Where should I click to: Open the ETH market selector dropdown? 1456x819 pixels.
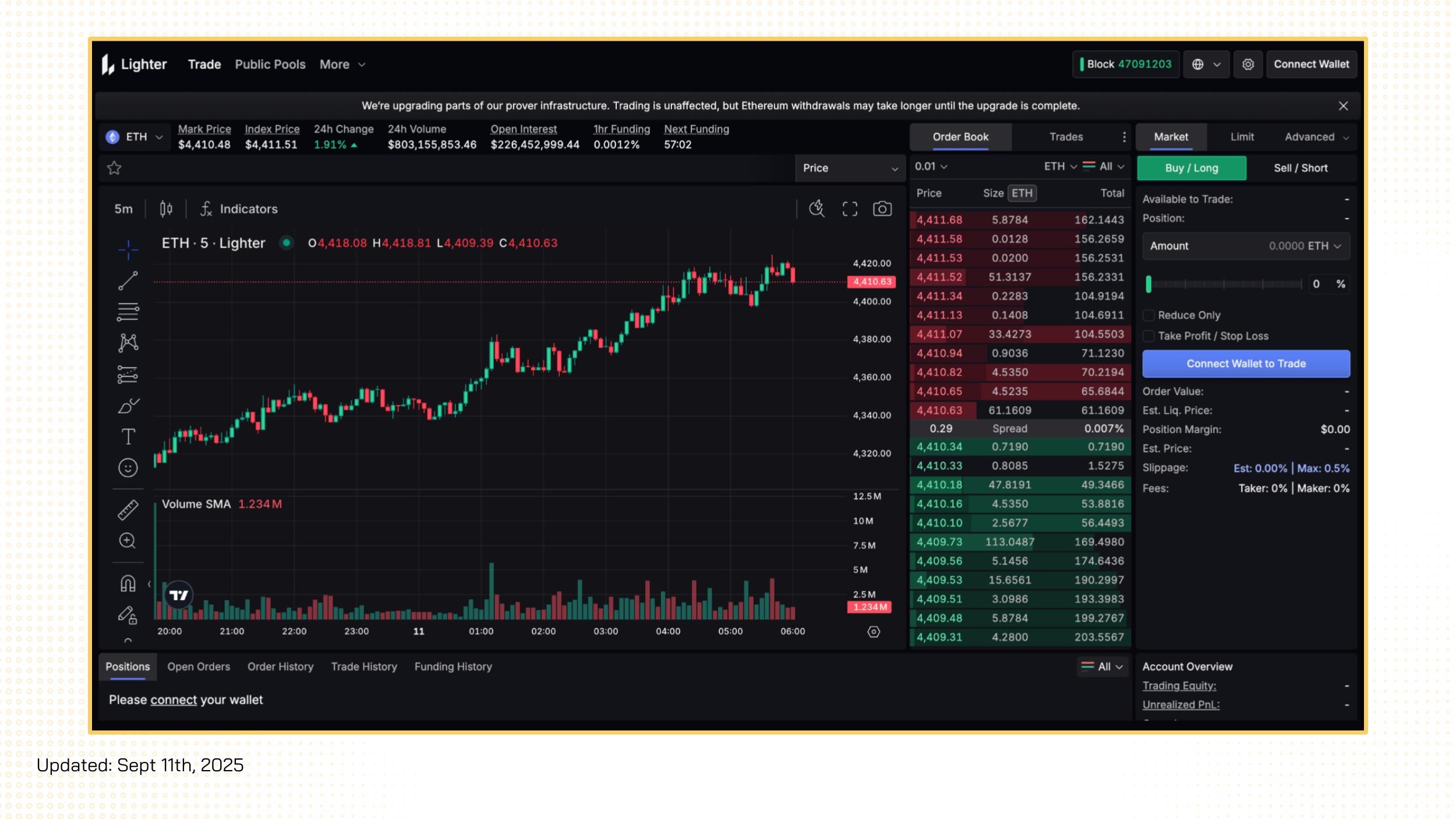135,137
